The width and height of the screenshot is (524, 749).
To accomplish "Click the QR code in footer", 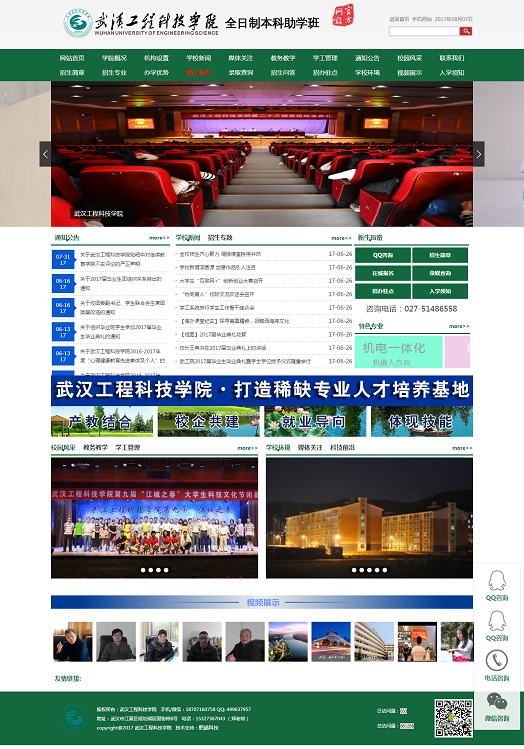I will click(x=453, y=717).
